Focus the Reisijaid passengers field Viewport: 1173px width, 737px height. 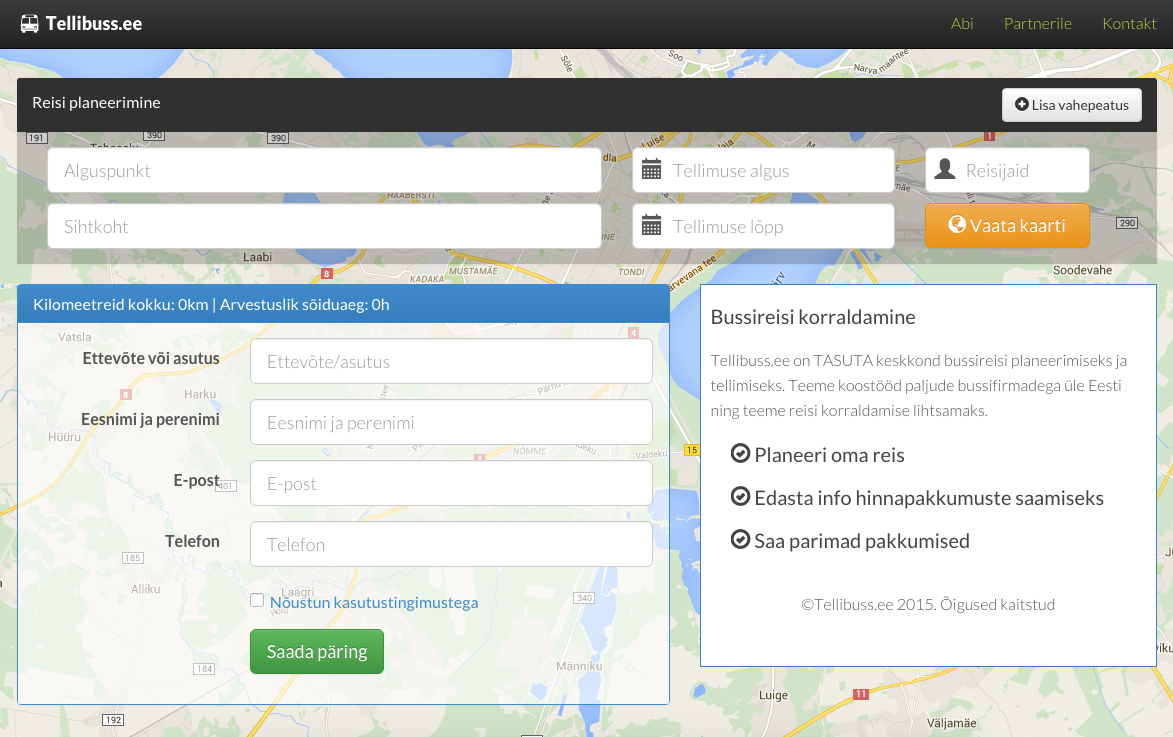point(1007,171)
